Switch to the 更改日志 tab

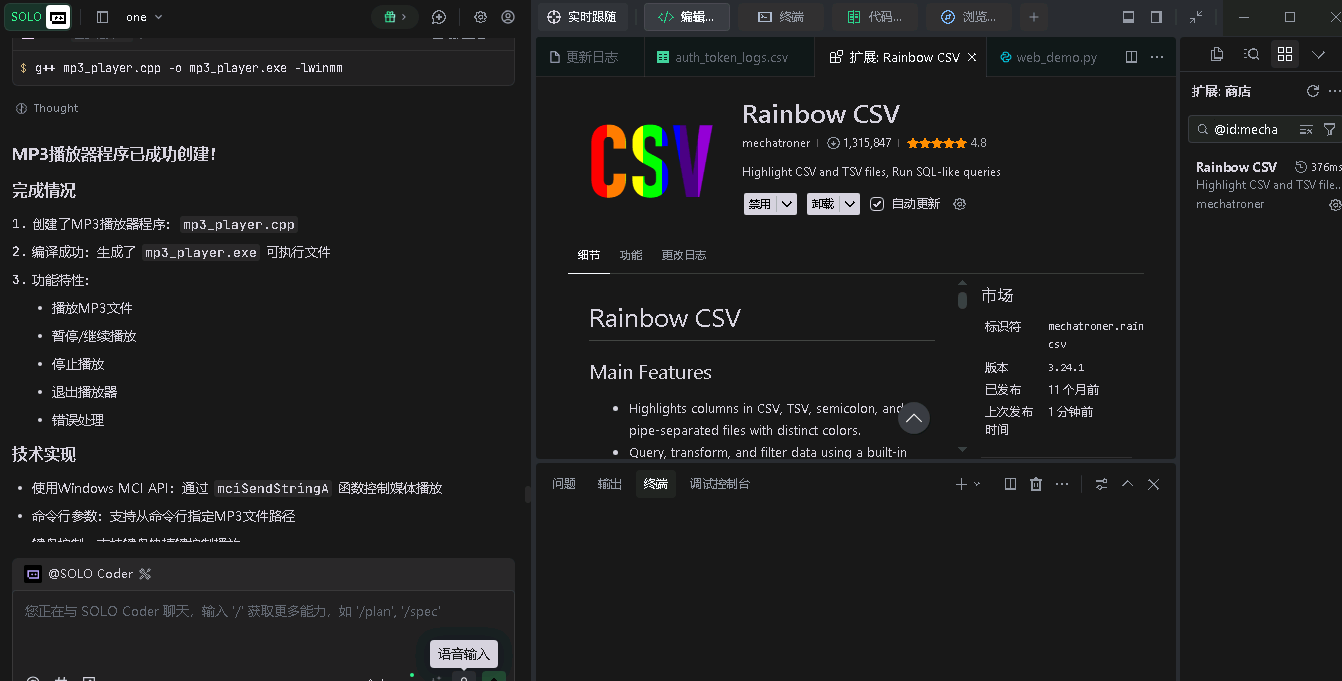684,255
